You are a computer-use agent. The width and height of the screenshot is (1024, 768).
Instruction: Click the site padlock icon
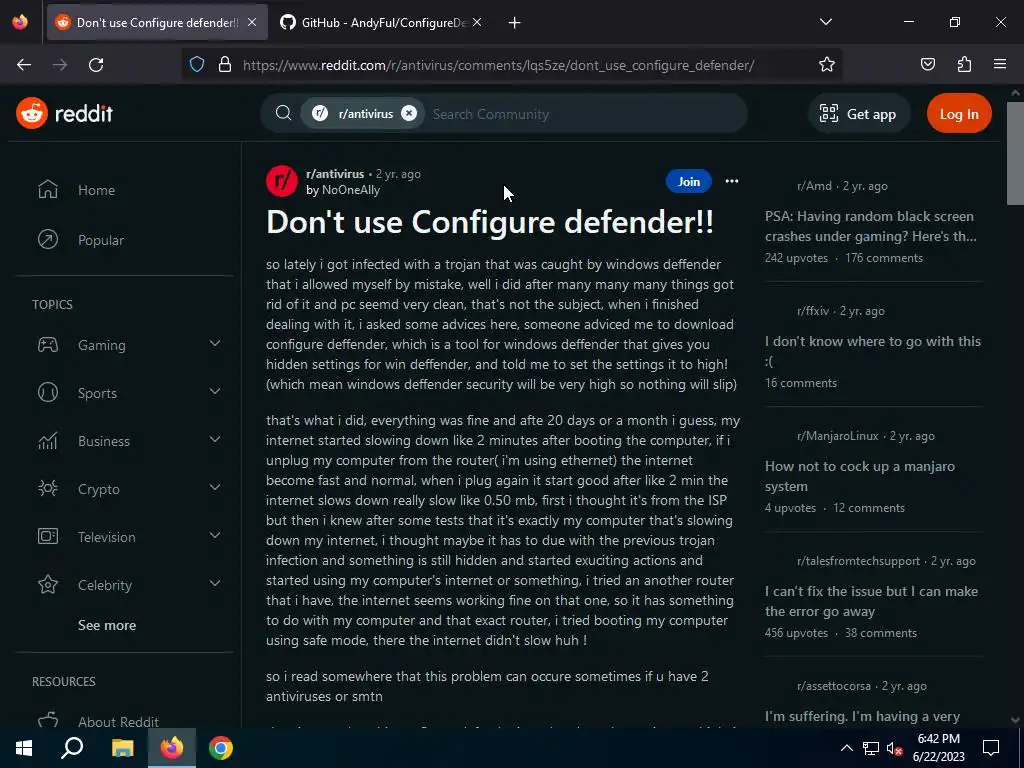(x=225, y=65)
